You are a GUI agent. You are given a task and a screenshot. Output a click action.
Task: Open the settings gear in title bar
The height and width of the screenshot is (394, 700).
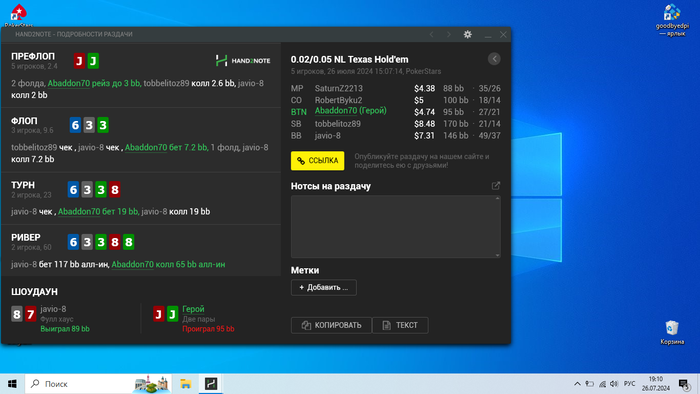click(467, 34)
